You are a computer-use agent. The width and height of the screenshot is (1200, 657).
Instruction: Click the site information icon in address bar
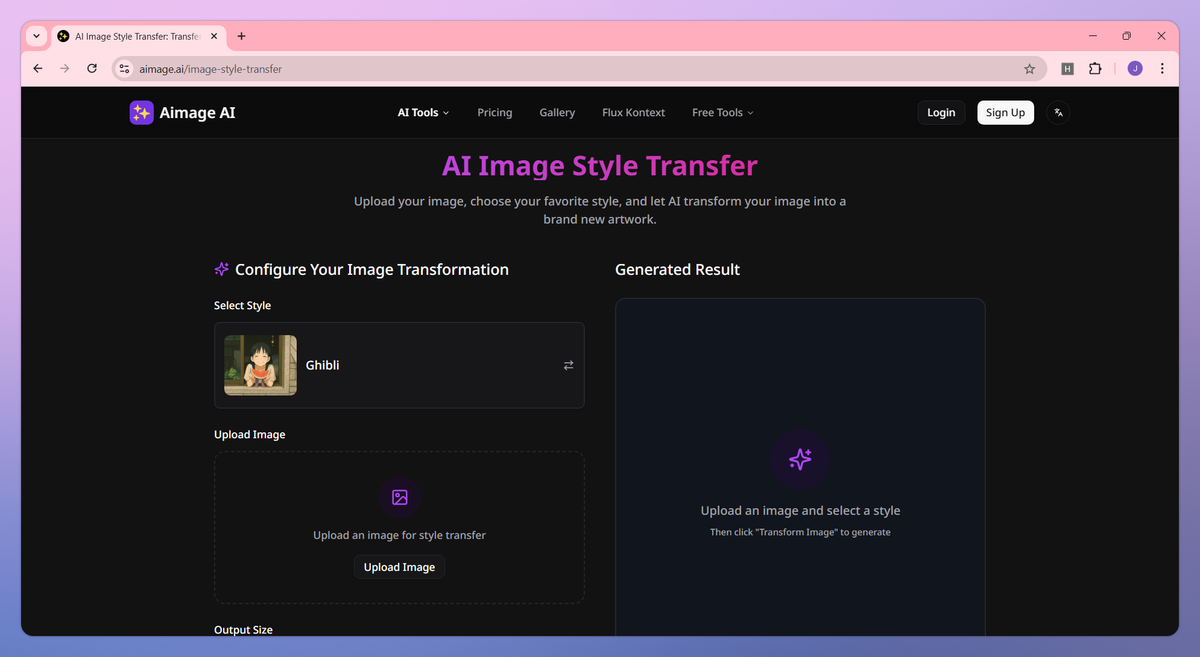[124, 69]
